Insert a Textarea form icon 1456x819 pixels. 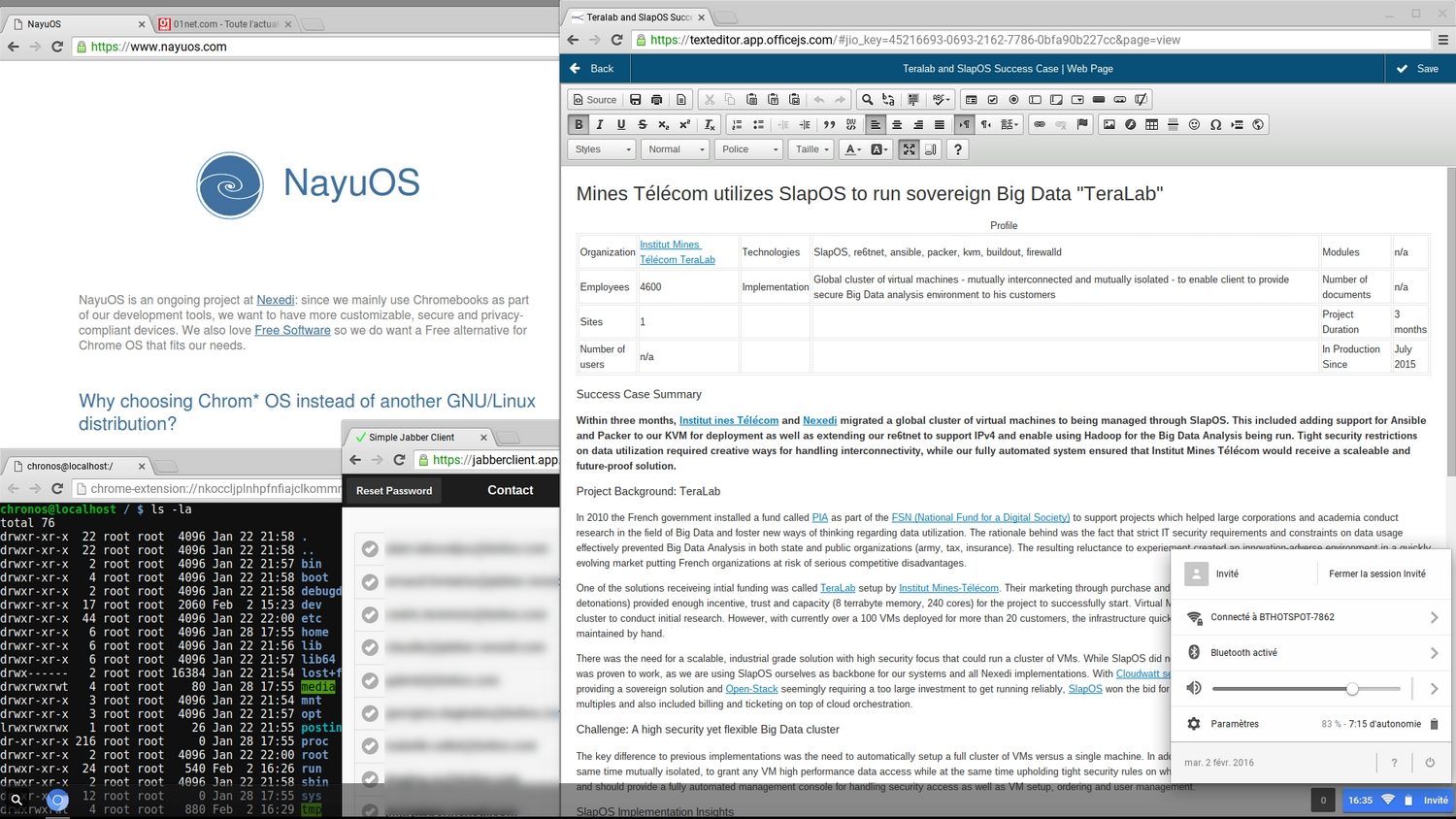click(x=1056, y=100)
